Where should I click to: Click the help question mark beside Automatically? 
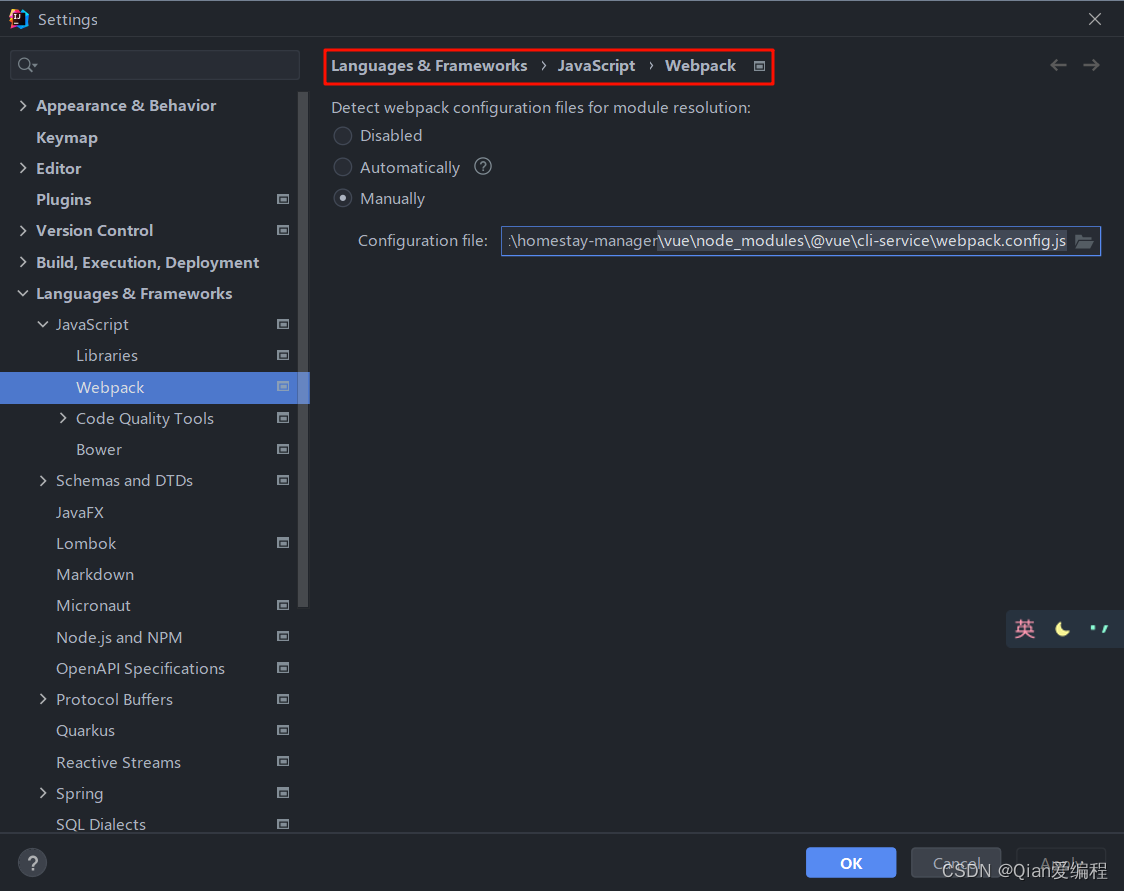pos(483,167)
